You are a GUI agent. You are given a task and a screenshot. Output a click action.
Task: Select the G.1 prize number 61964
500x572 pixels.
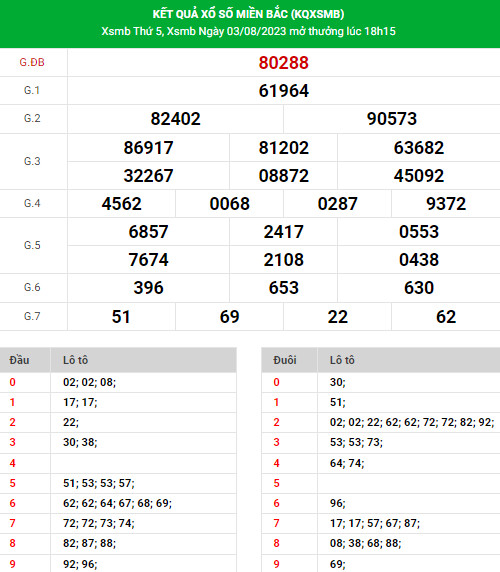coord(283,91)
